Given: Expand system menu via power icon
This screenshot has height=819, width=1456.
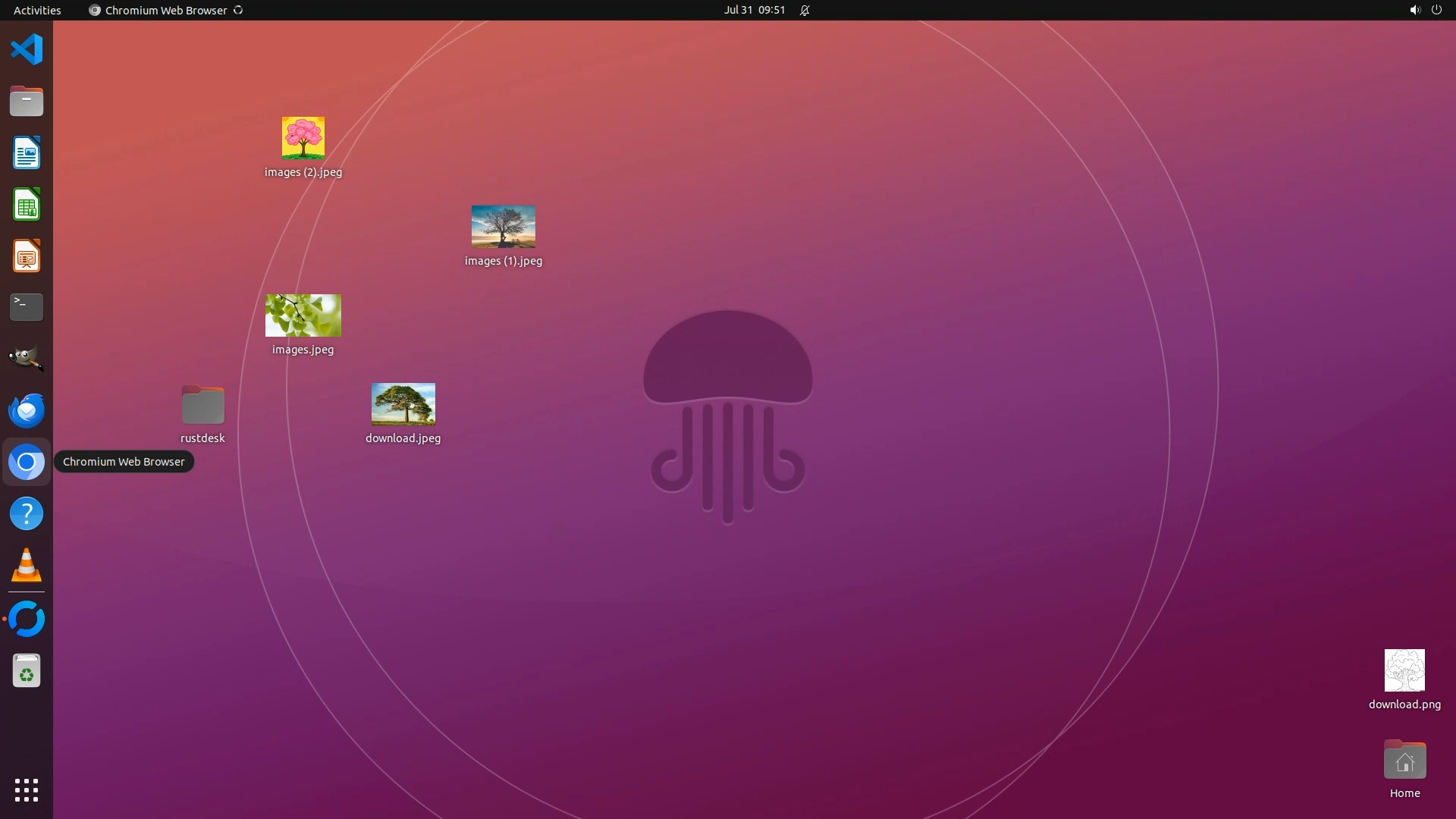Looking at the screenshot, I should [1436, 10].
